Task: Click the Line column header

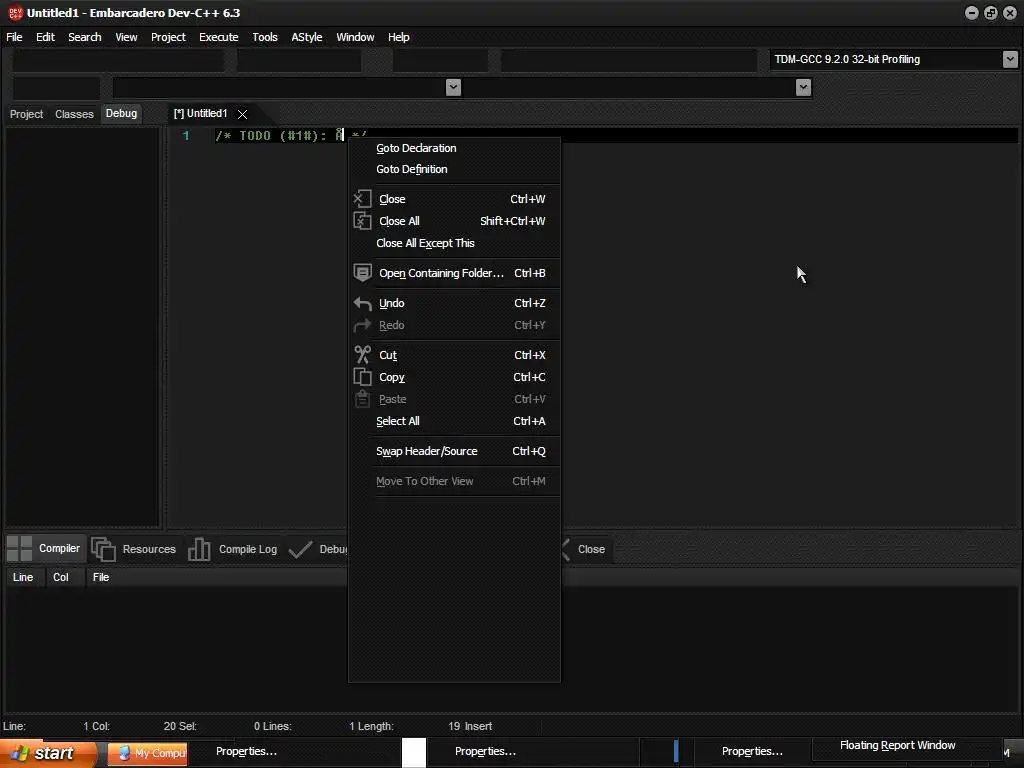Action: 23,577
